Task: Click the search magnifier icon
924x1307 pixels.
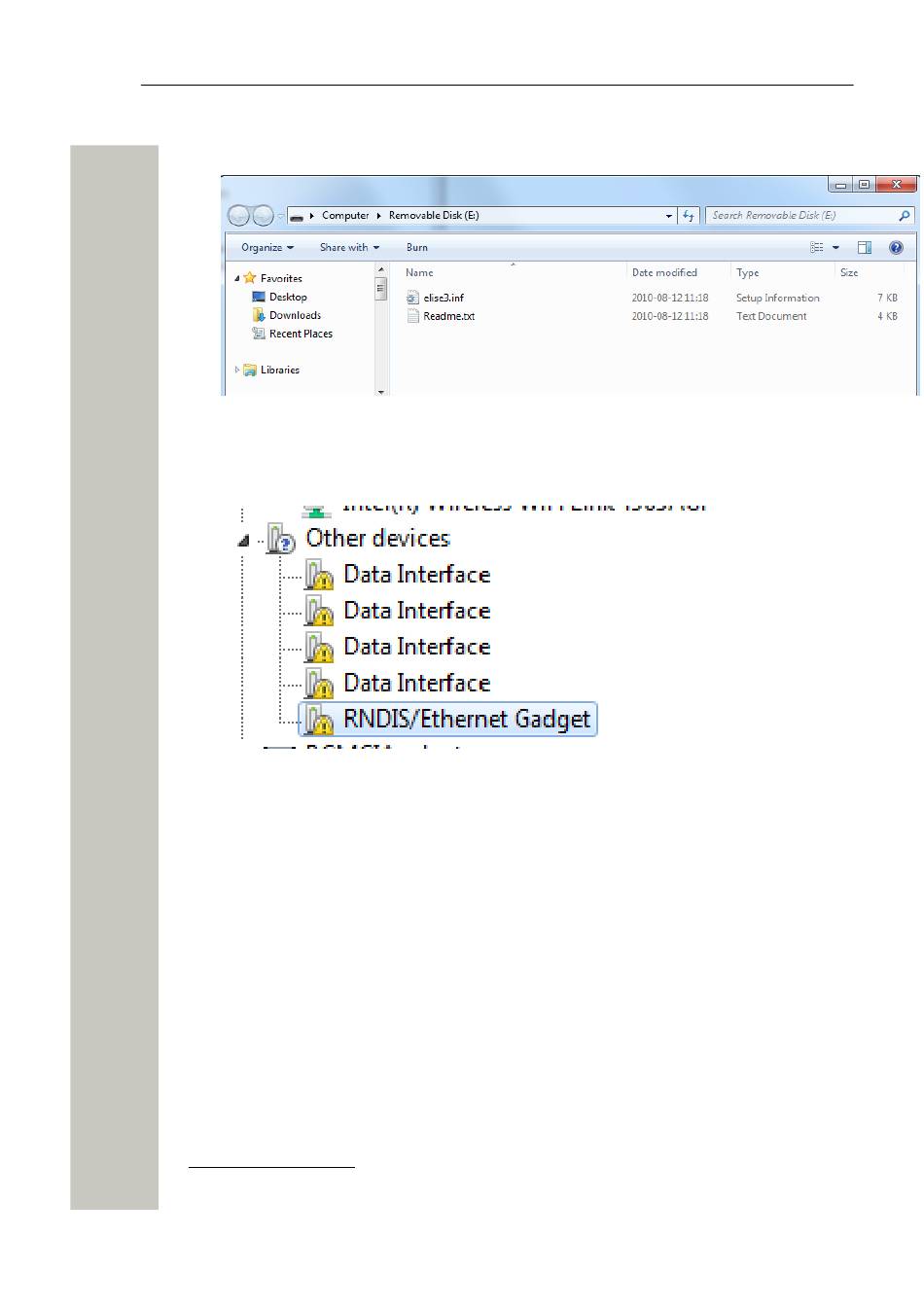Action: [x=905, y=216]
